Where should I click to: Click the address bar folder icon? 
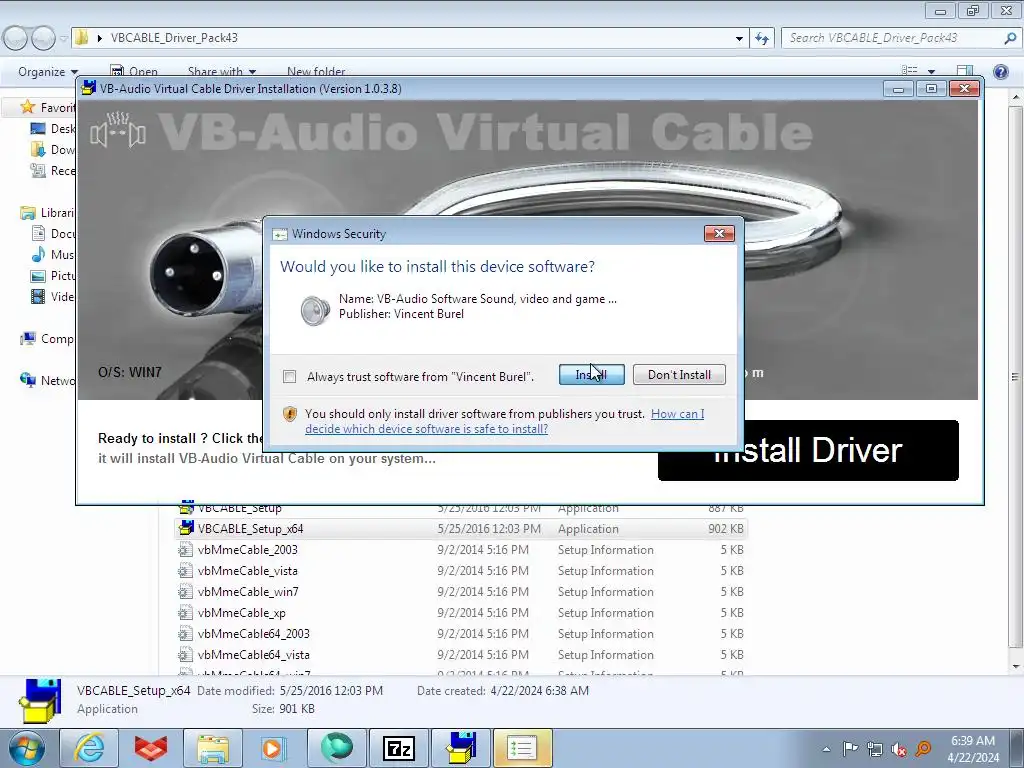[82, 37]
